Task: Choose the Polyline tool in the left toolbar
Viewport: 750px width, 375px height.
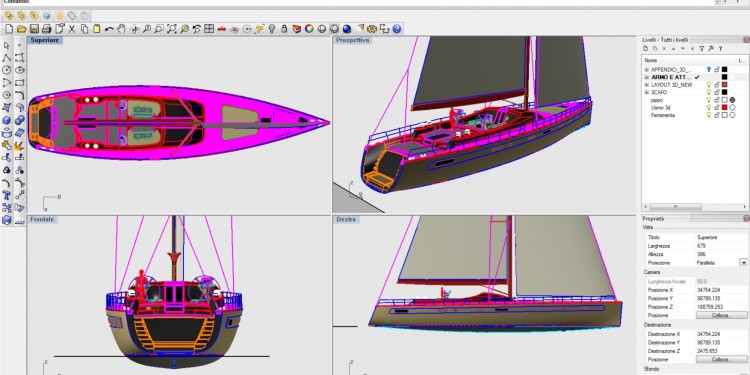Action: (x=7, y=58)
